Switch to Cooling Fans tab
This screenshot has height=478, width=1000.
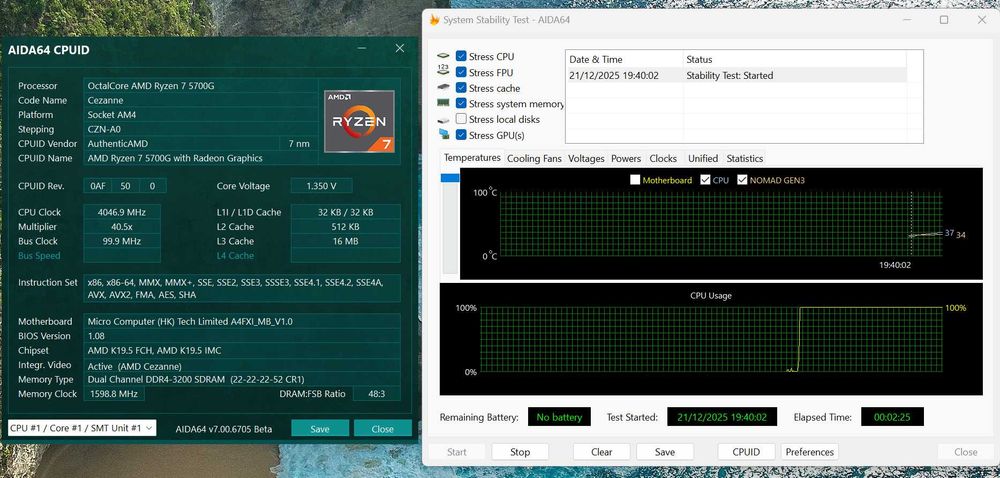pyautogui.click(x=534, y=158)
